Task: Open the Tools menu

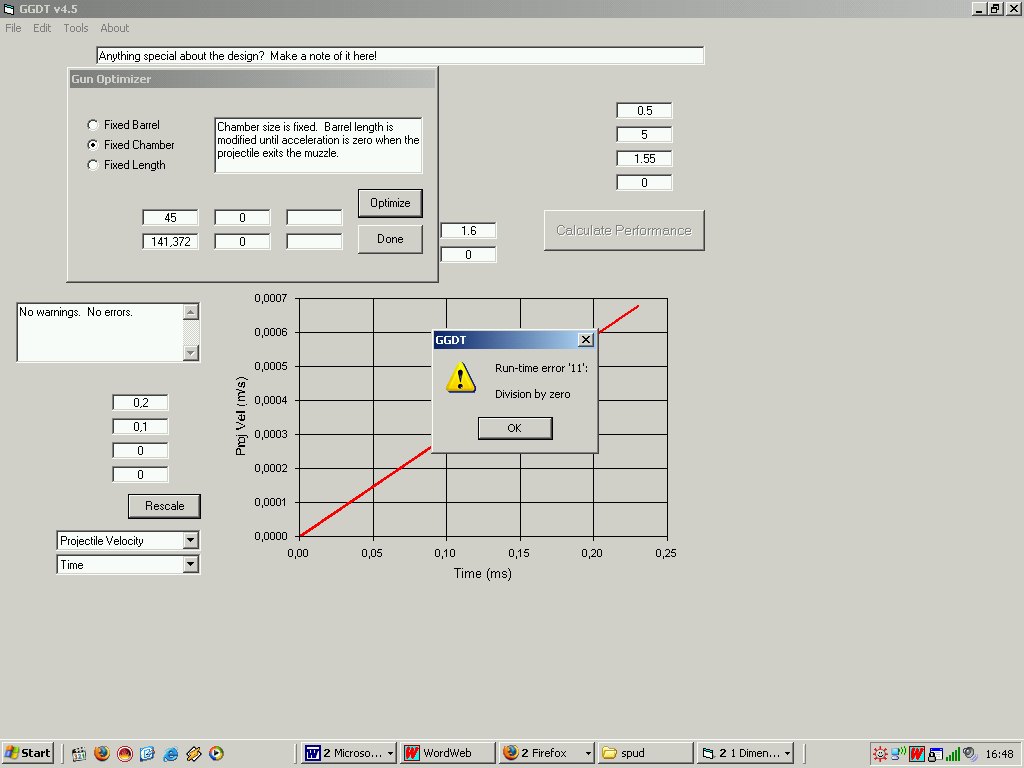Action: pos(76,28)
